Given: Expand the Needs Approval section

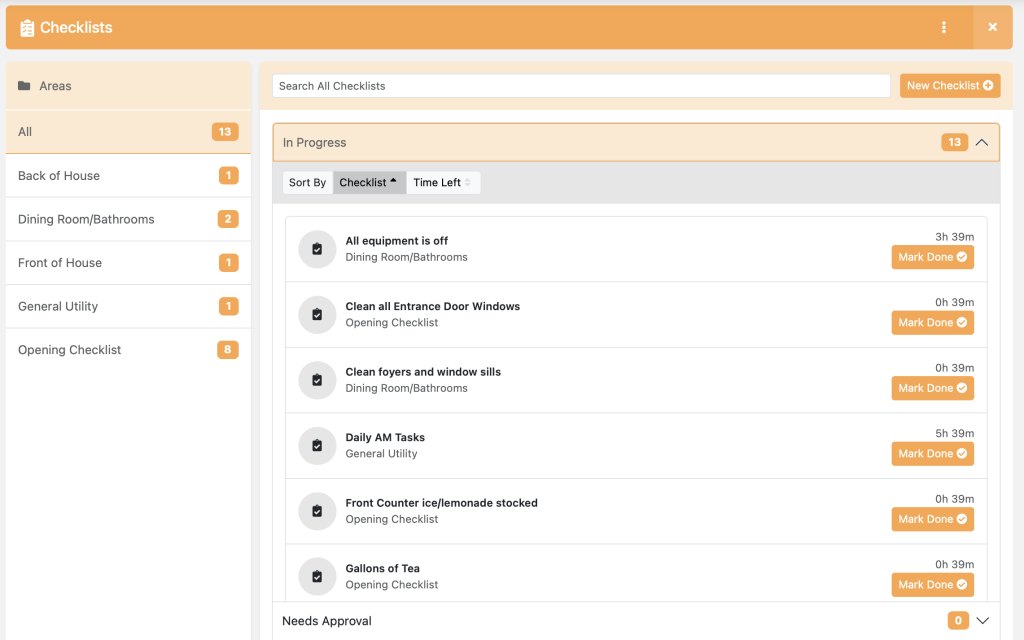Looking at the screenshot, I should (x=981, y=621).
